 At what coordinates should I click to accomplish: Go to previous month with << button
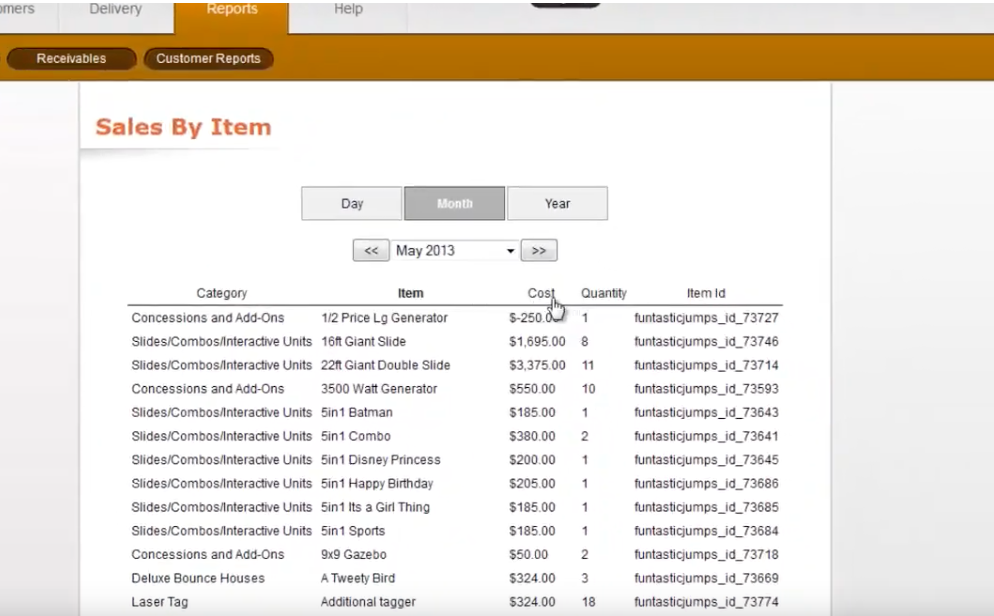coord(371,250)
